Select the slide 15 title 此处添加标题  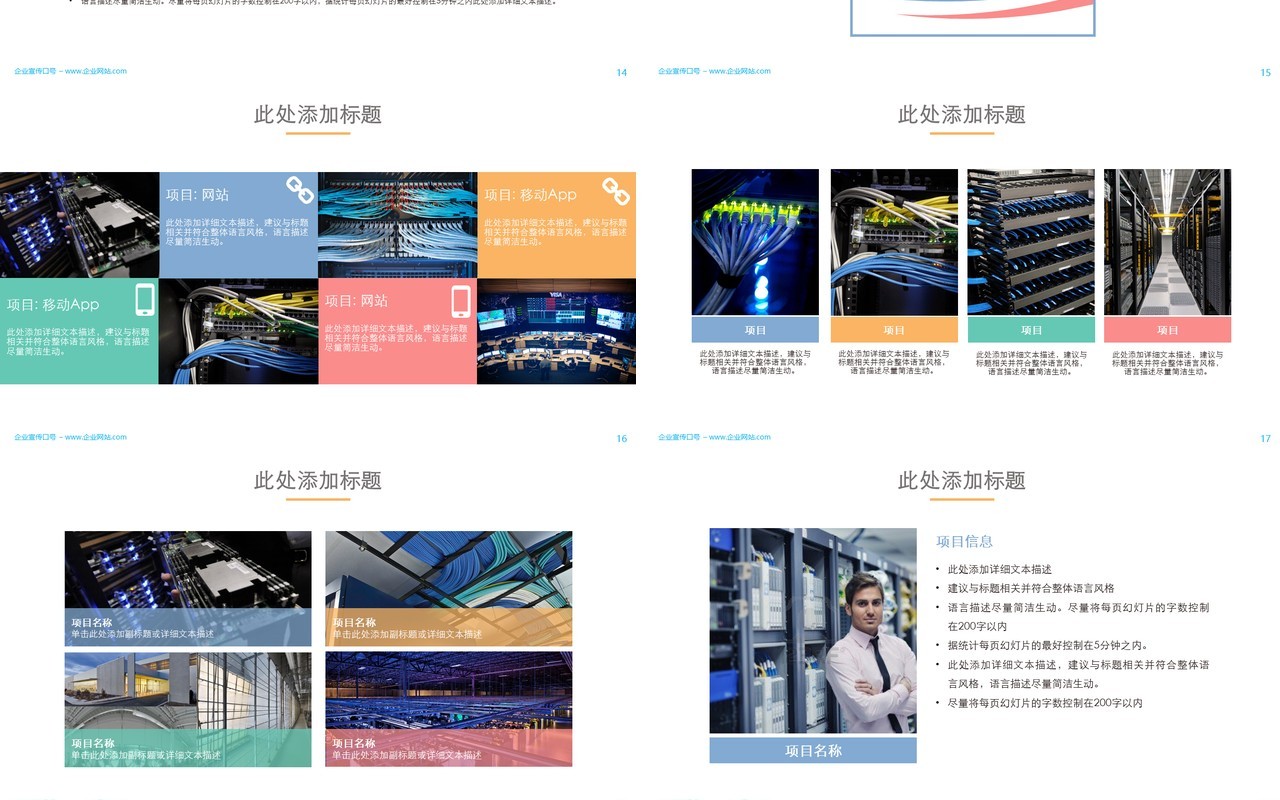coord(962,114)
